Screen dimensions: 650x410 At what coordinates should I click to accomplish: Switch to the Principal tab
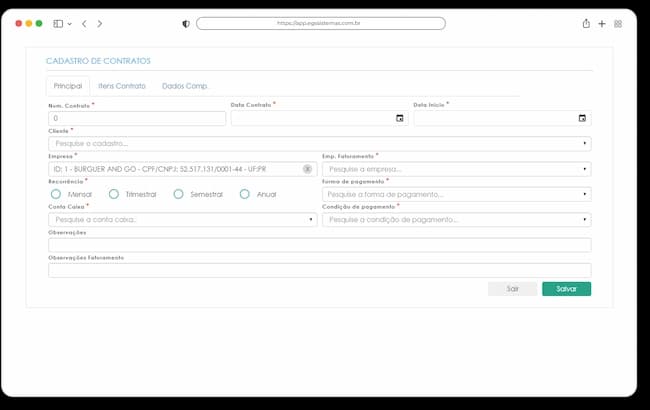[x=68, y=86]
